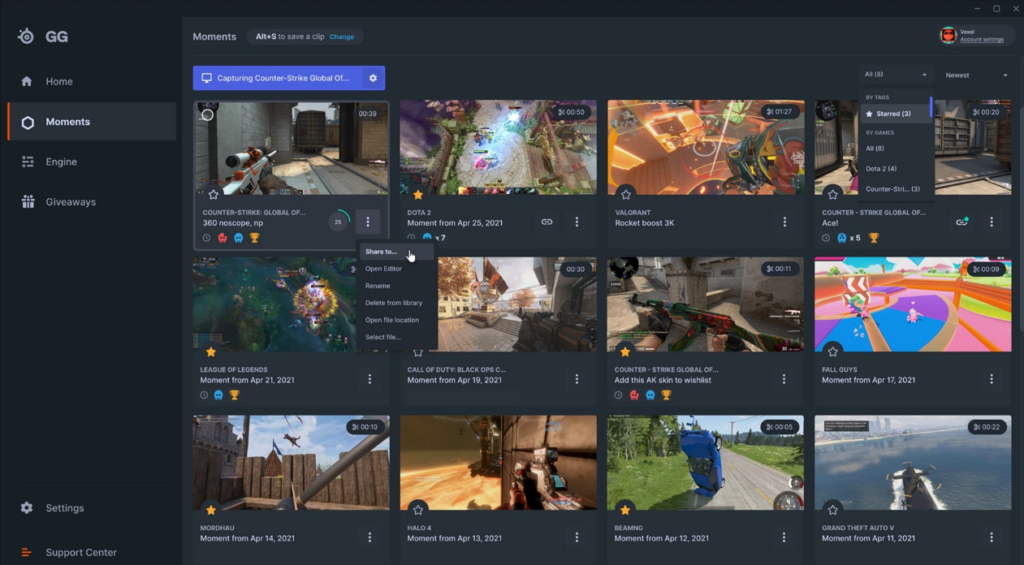Click the SteelSeries GG logo
Viewport: 1024px width, 565px height.
pos(27,37)
